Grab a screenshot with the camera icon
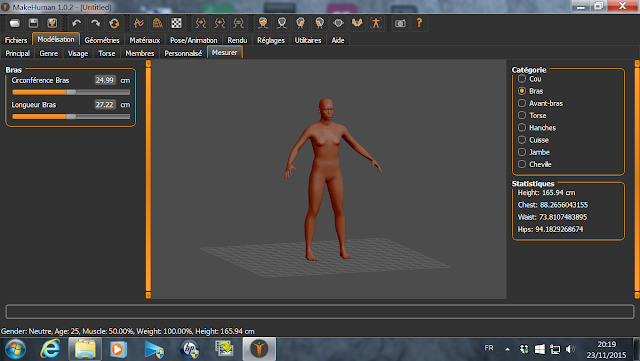Viewport: 640px width, 361px height. coord(400,23)
